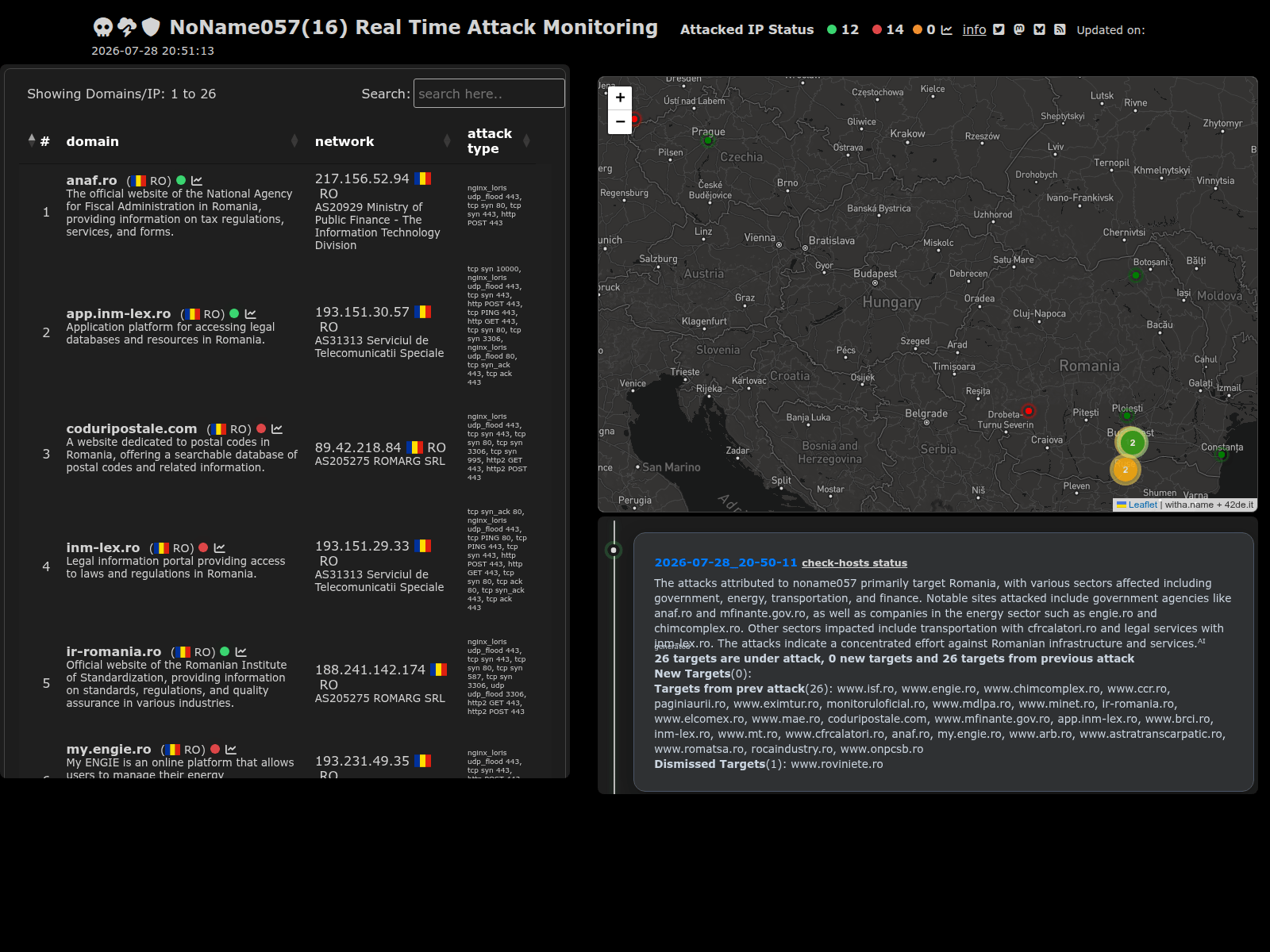Click the green status dot for ir-romania.ro
1270x952 pixels.
pyautogui.click(x=225, y=651)
